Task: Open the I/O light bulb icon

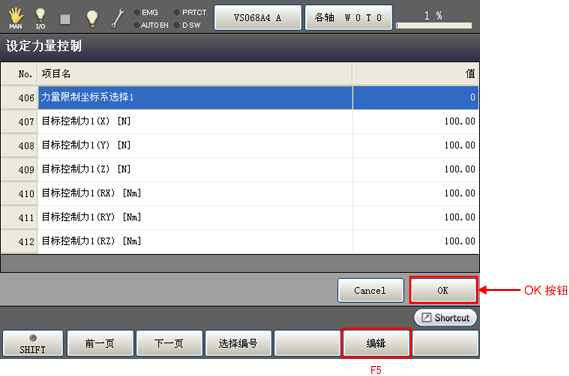Action: pos(40,18)
